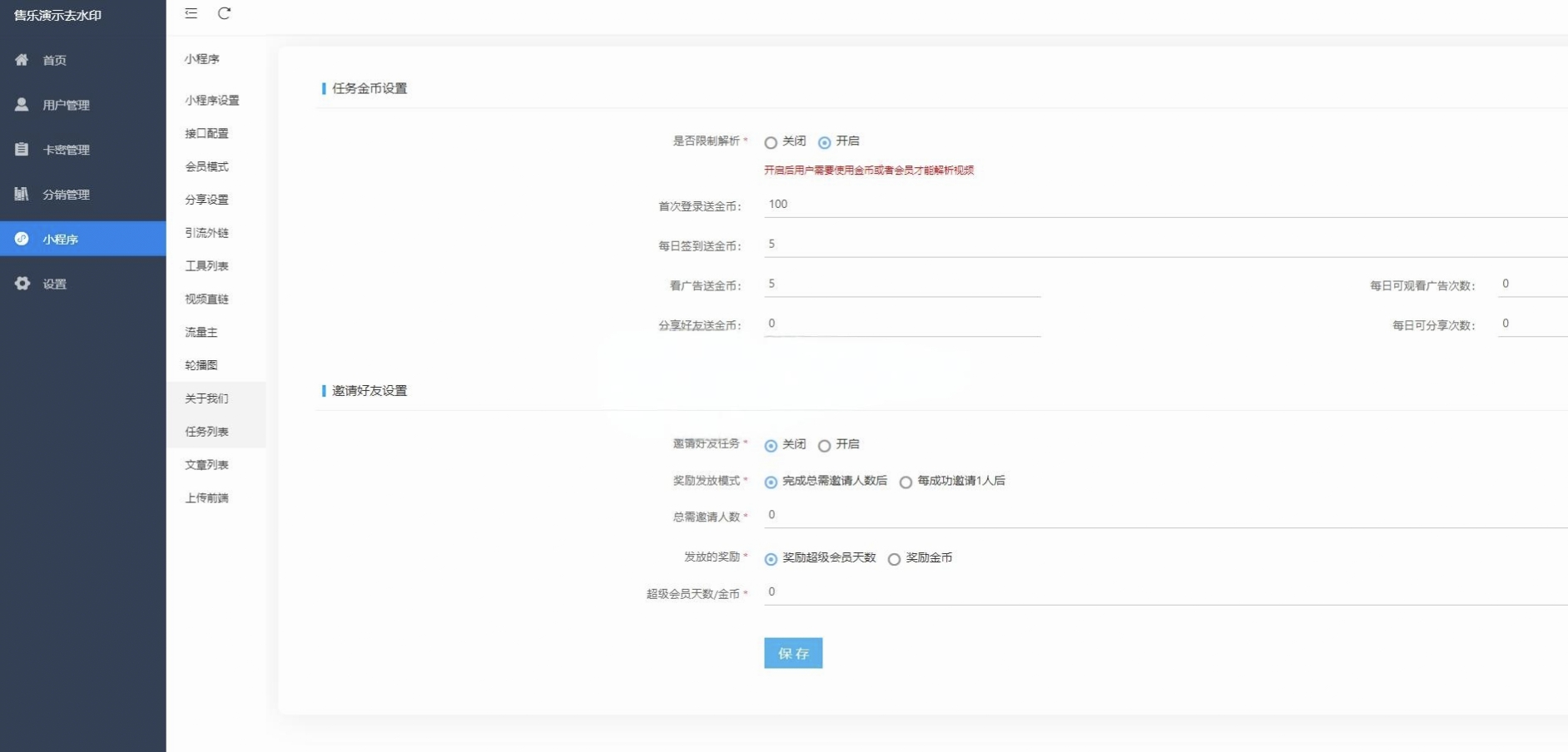1568x752 pixels.
Task: Click the 看广告送金币 input field
Action: tap(902, 284)
